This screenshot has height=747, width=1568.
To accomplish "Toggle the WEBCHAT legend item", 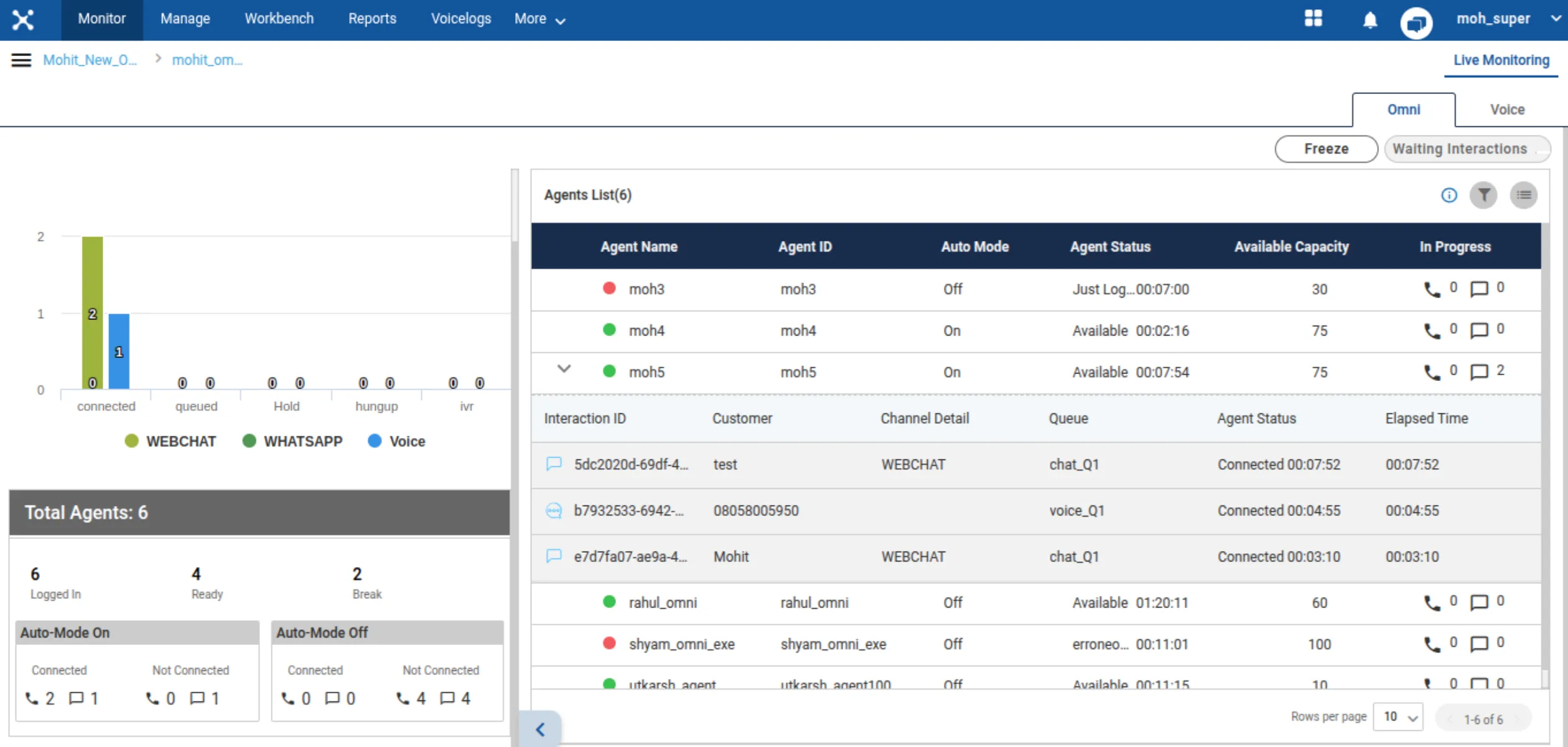I will tap(170, 441).
